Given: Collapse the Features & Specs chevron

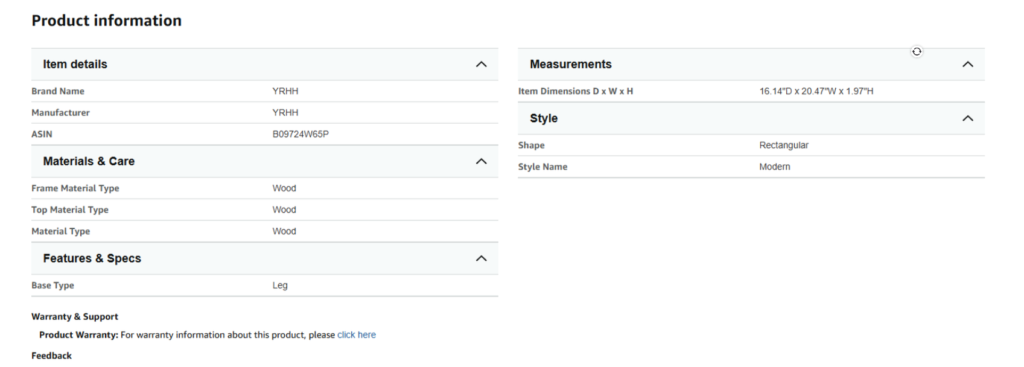Looking at the screenshot, I should click(481, 259).
